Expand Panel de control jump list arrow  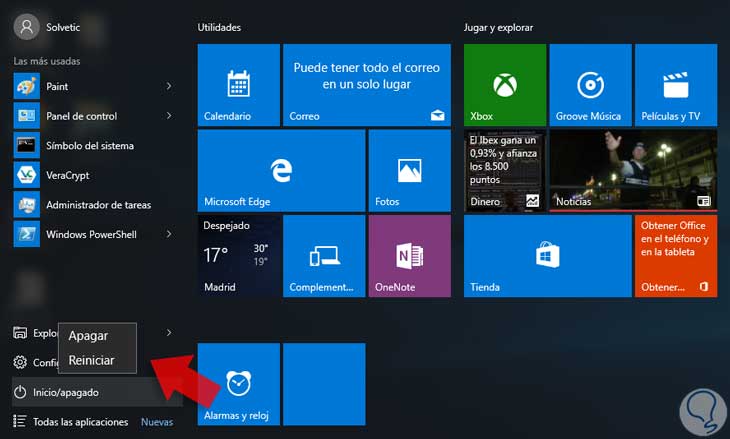pyautogui.click(x=169, y=115)
